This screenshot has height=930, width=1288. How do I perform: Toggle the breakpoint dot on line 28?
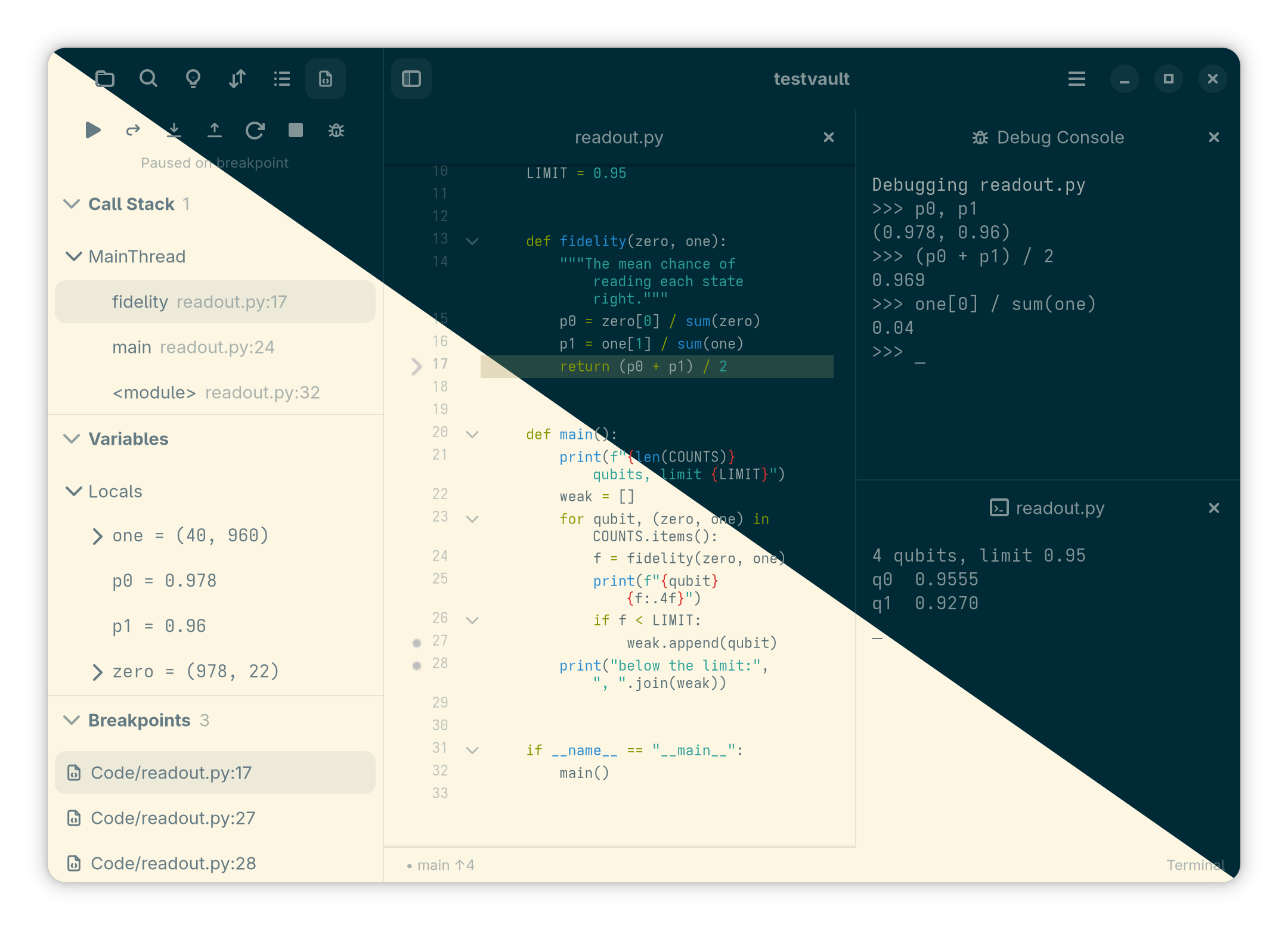click(417, 665)
